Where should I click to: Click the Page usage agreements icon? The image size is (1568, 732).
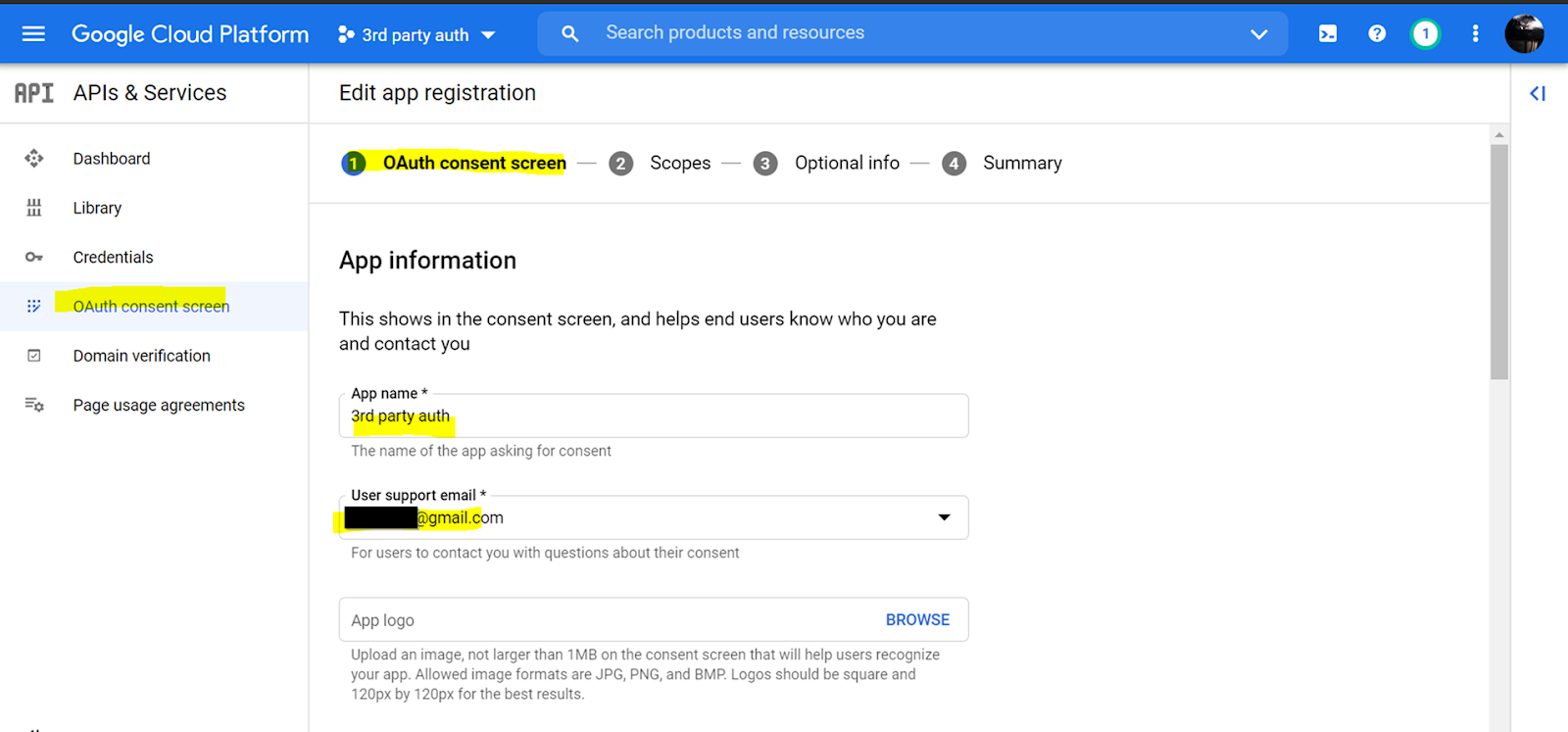pos(34,405)
